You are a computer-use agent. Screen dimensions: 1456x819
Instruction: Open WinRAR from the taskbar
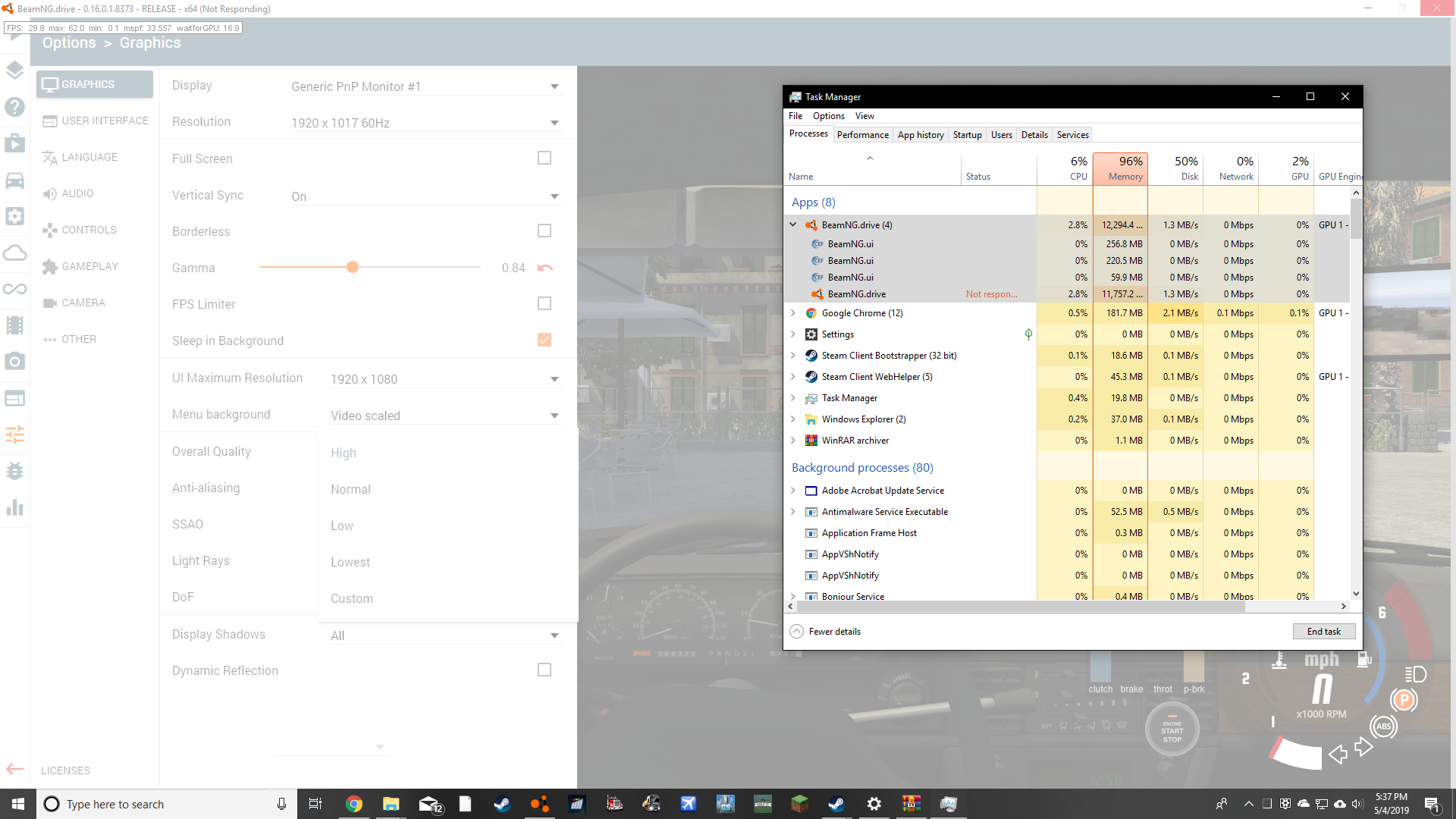coord(911,804)
